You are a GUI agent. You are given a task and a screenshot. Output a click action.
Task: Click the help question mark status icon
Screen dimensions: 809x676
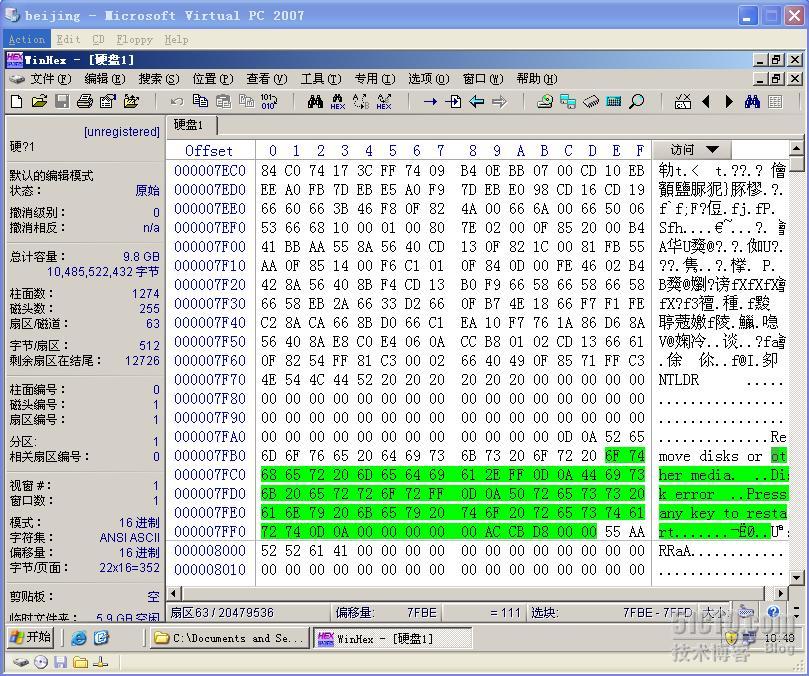(773, 612)
